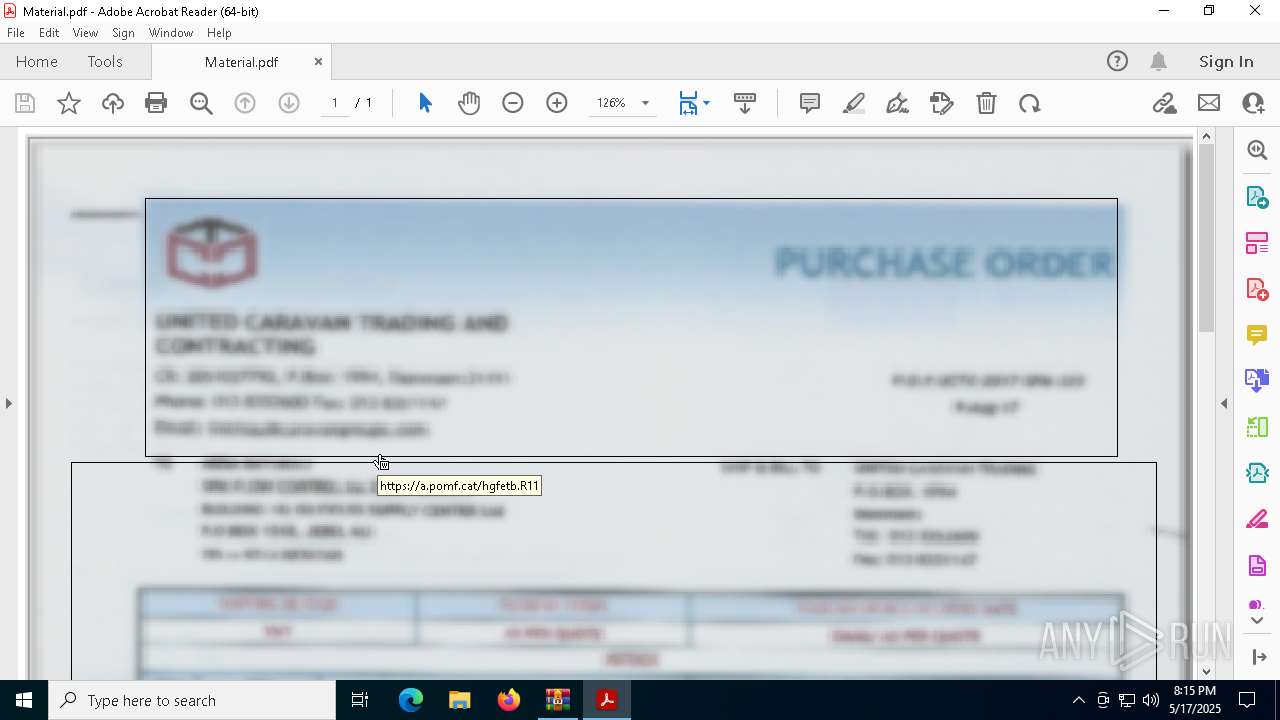The width and height of the screenshot is (1280, 720).
Task: Switch to the Tools tab
Action: click(x=105, y=61)
